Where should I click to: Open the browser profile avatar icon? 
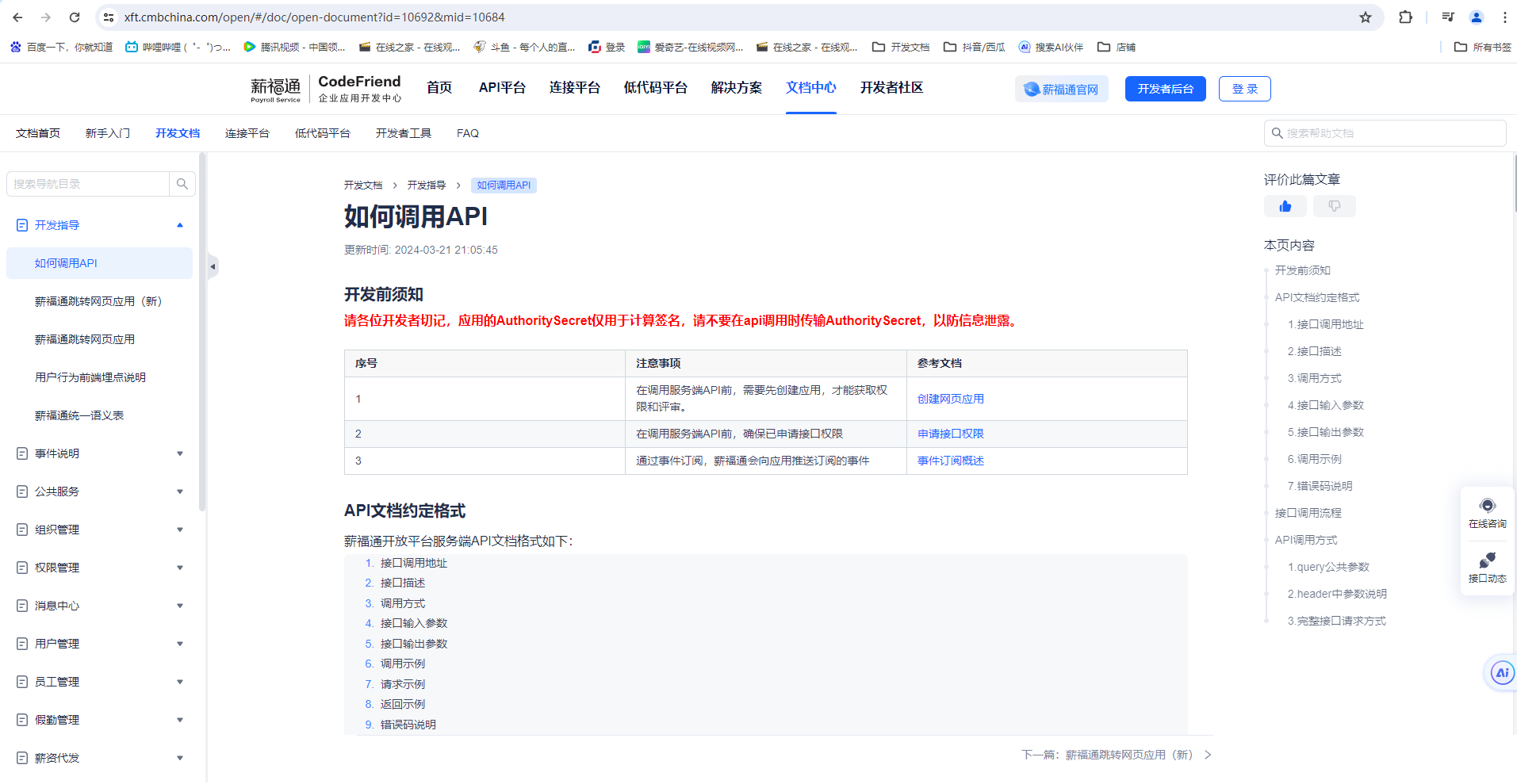pyautogui.click(x=1477, y=17)
